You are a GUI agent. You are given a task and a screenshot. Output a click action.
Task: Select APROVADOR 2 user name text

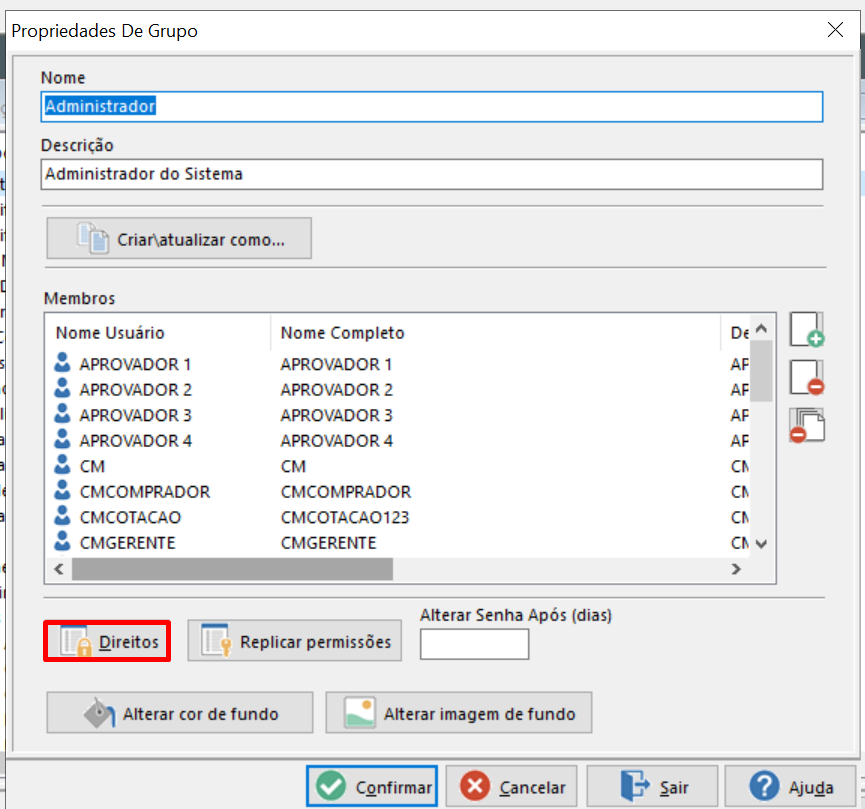coord(136,390)
